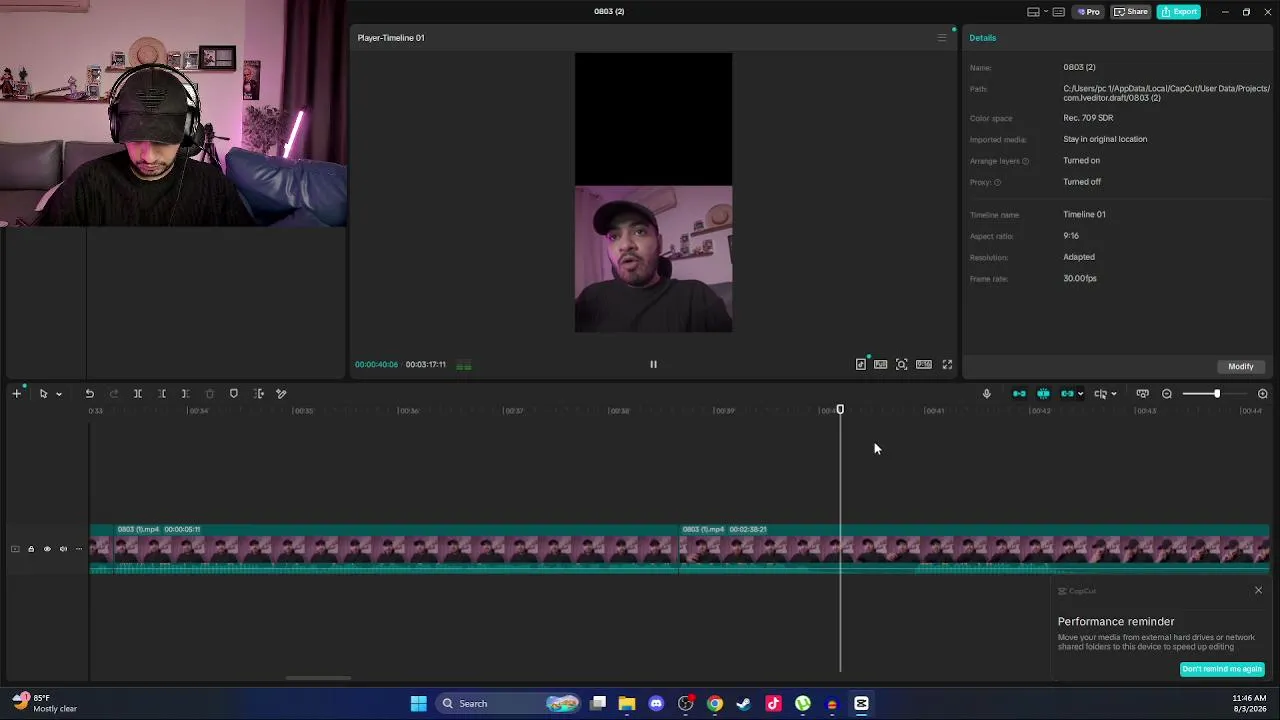Click the auto-edit pen tool icon

[281, 394]
